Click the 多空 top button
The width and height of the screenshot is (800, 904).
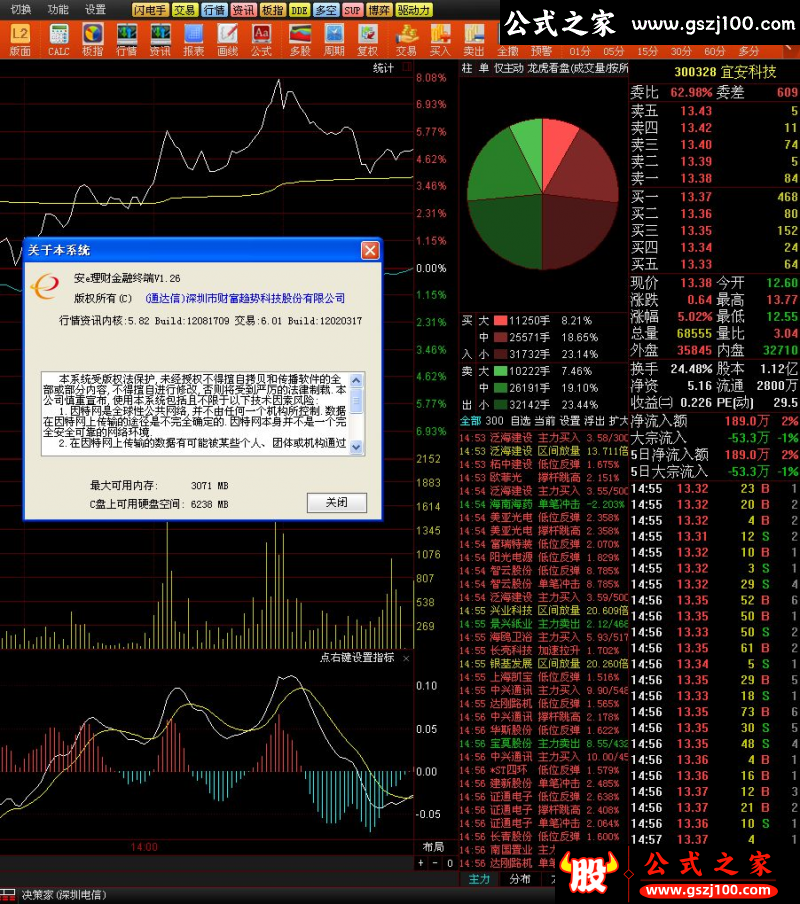[326, 10]
